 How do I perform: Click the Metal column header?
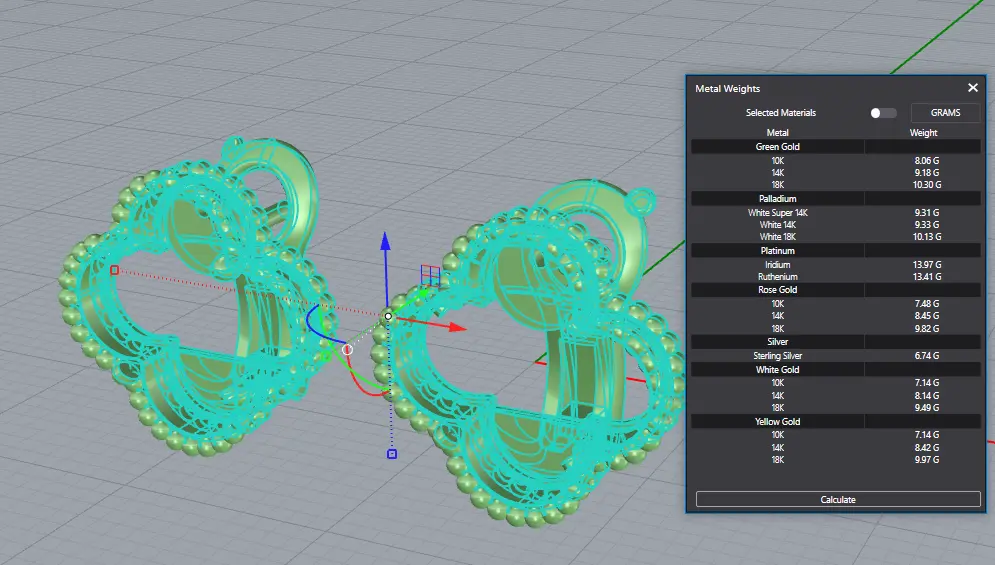pyautogui.click(x=777, y=133)
